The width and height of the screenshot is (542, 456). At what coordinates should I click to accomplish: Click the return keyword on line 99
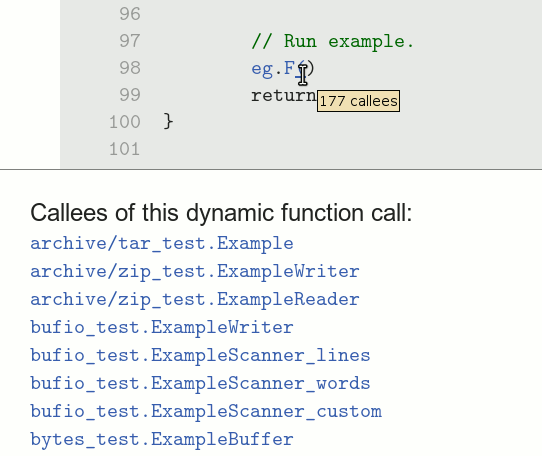pos(284,95)
